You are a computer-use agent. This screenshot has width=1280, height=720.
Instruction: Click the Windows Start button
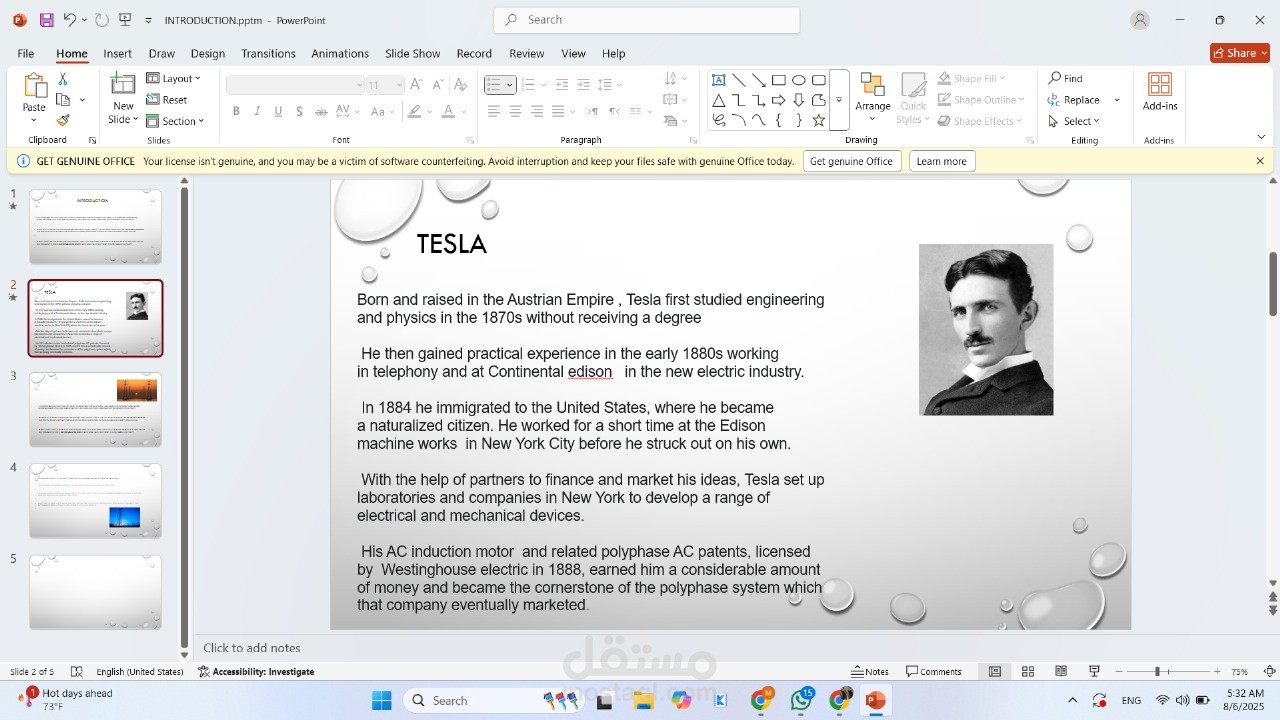[x=382, y=701]
